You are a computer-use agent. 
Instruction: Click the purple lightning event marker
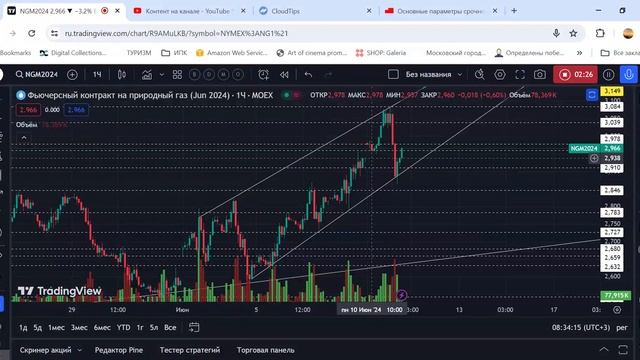pos(402,295)
